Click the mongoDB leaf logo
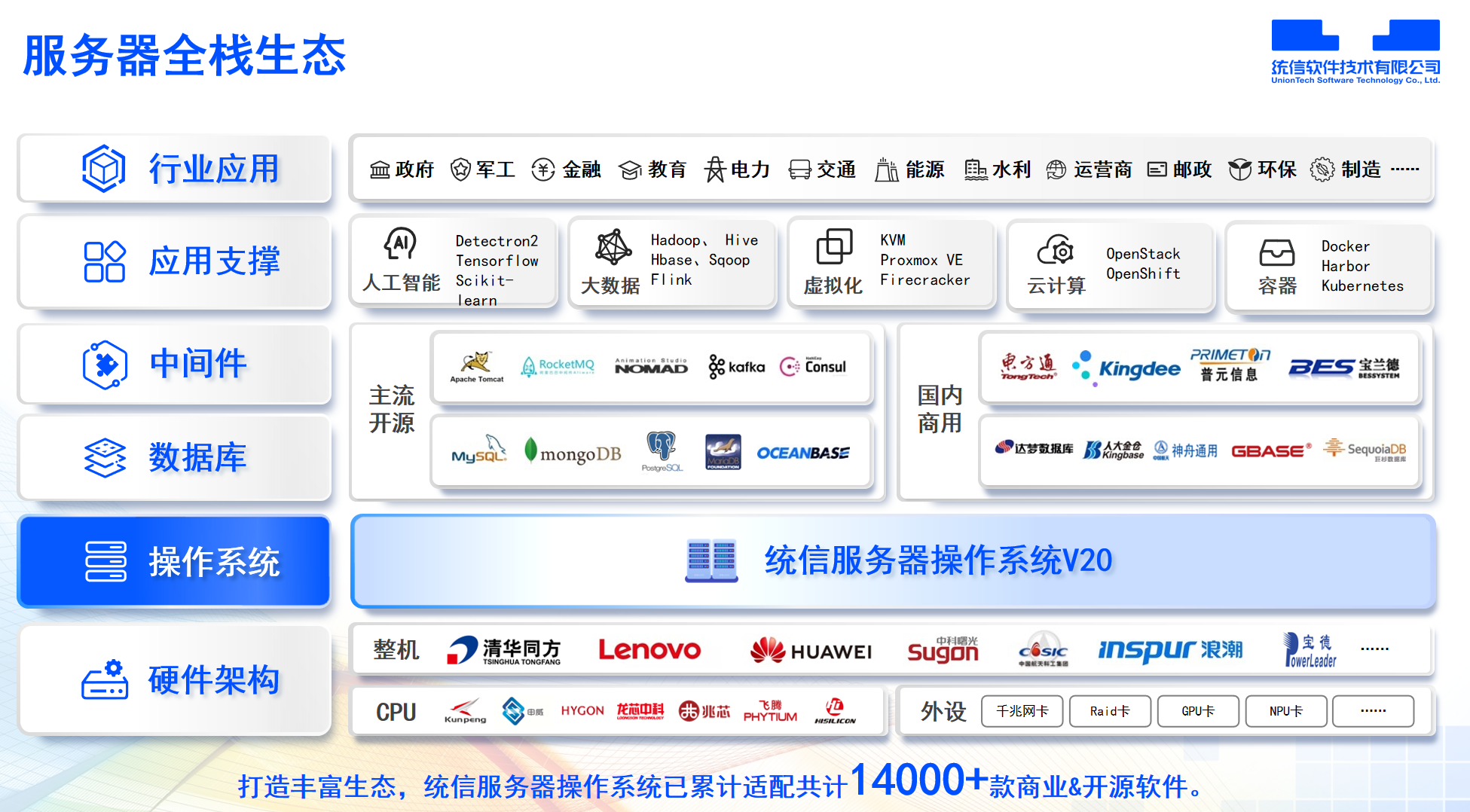 click(573, 452)
